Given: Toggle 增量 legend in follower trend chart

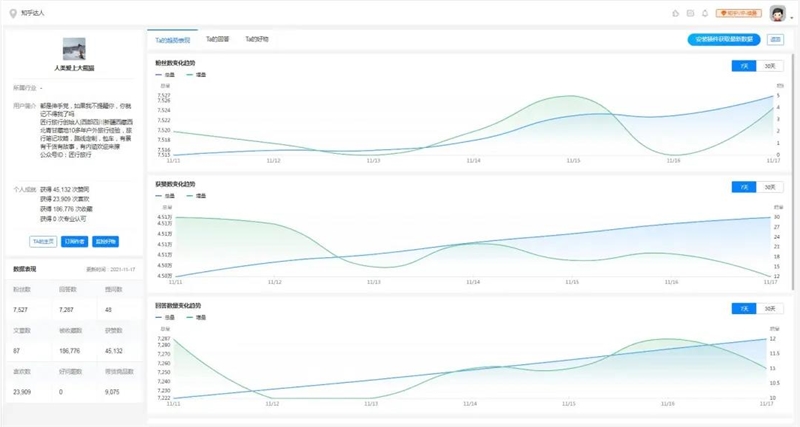Looking at the screenshot, I should tap(197, 74).
